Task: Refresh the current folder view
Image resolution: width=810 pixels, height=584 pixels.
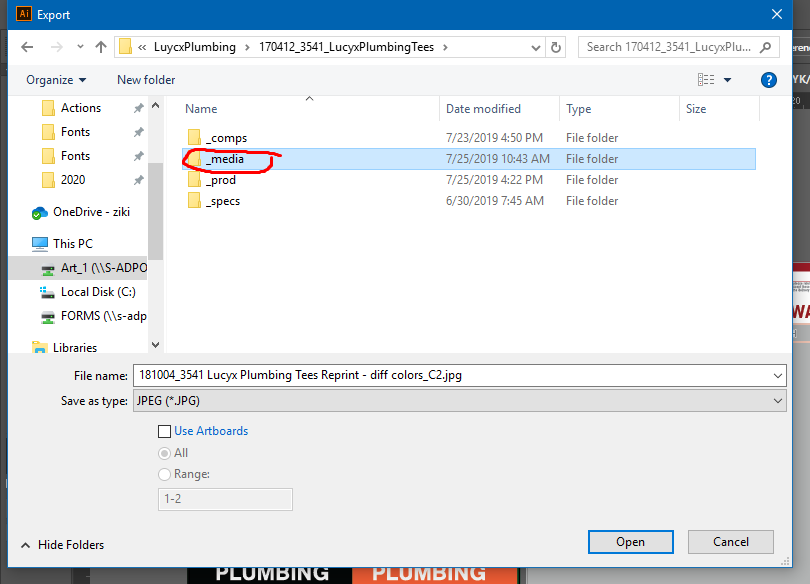Action: tap(556, 46)
